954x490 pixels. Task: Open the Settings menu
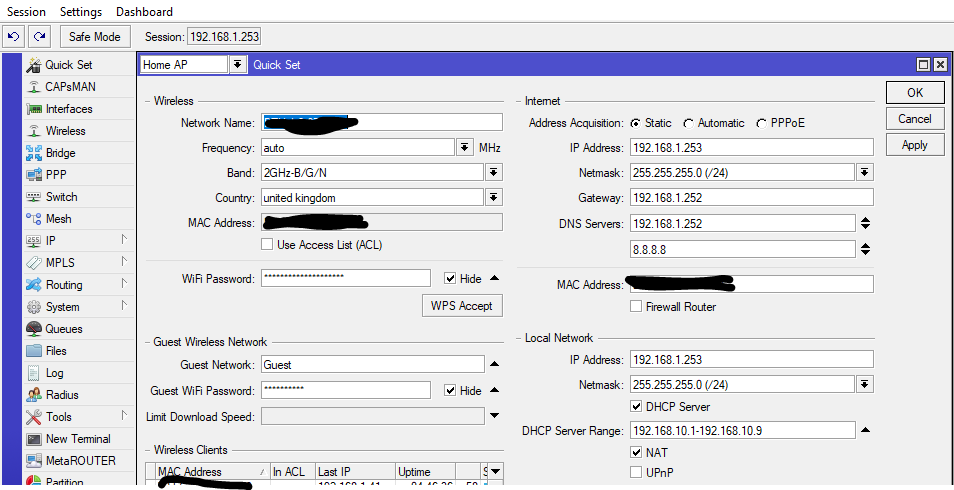81,12
